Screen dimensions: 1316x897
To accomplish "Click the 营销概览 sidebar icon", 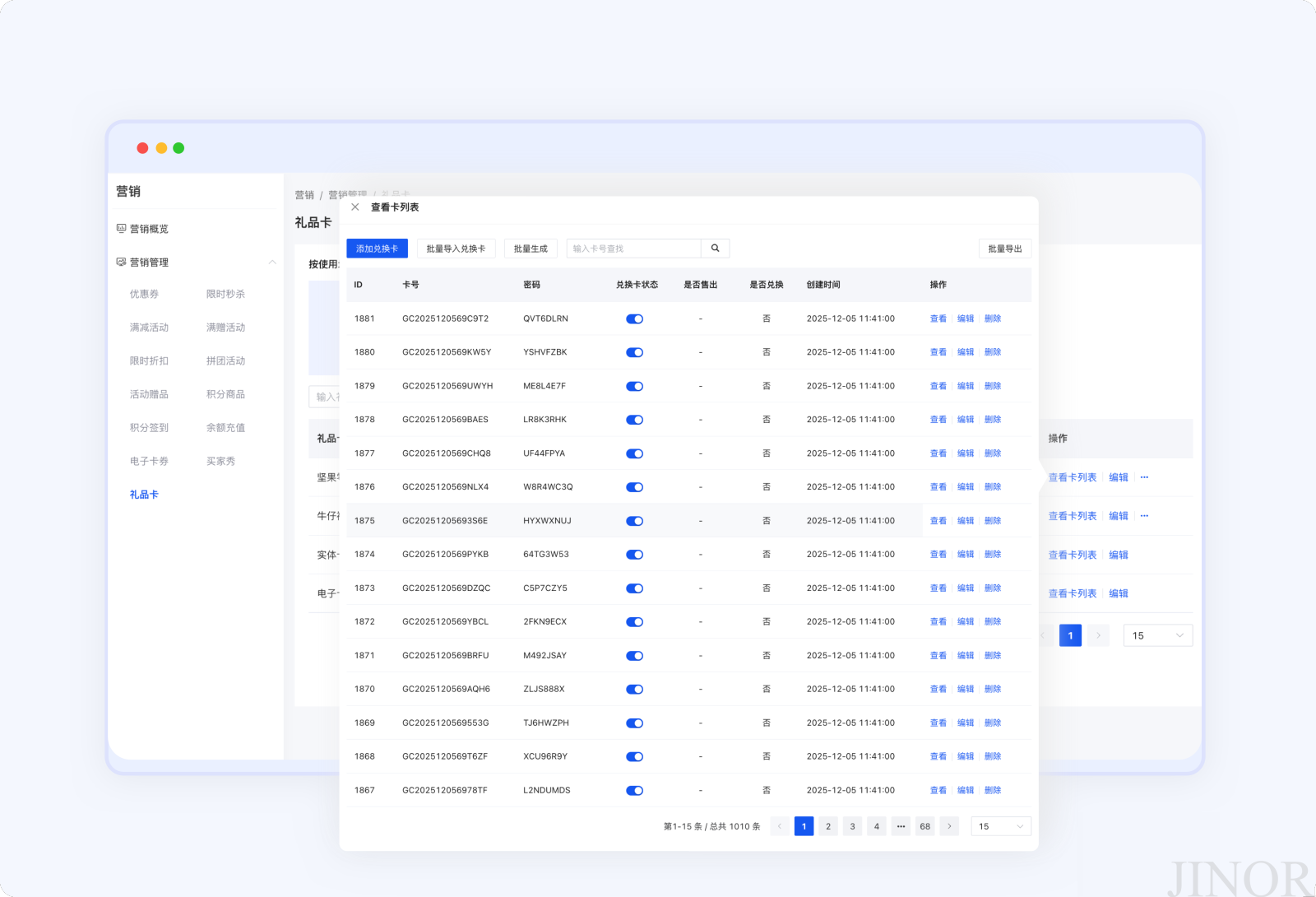I will [x=121, y=229].
